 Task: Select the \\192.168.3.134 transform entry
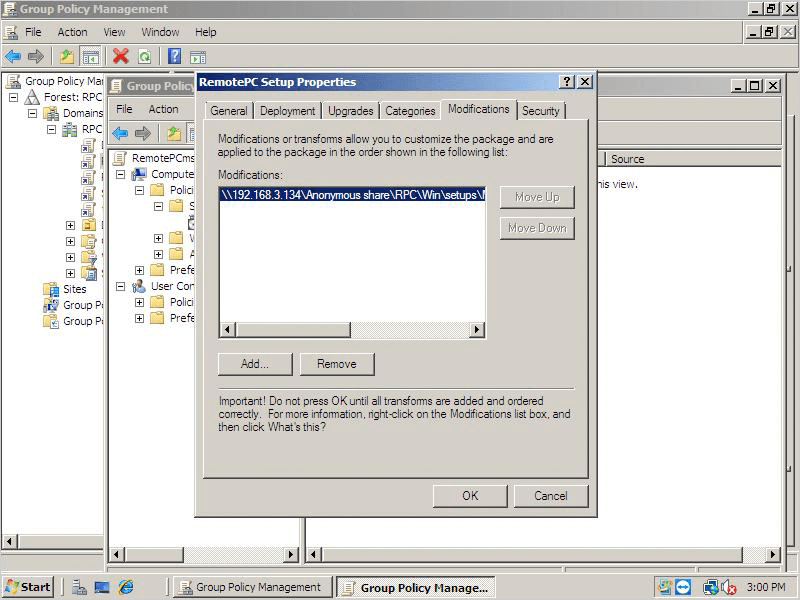352,196
